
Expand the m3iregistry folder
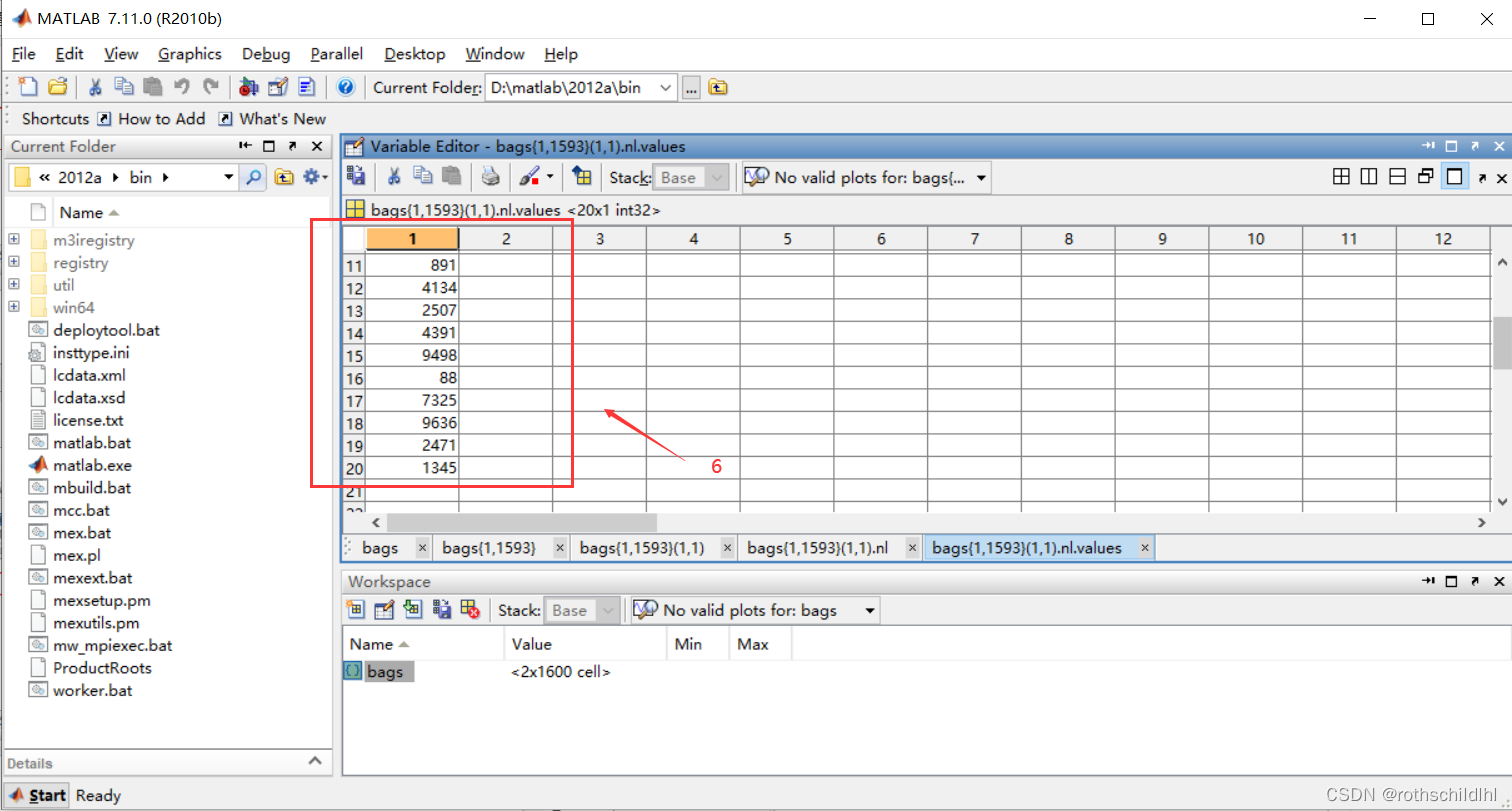point(14,240)
